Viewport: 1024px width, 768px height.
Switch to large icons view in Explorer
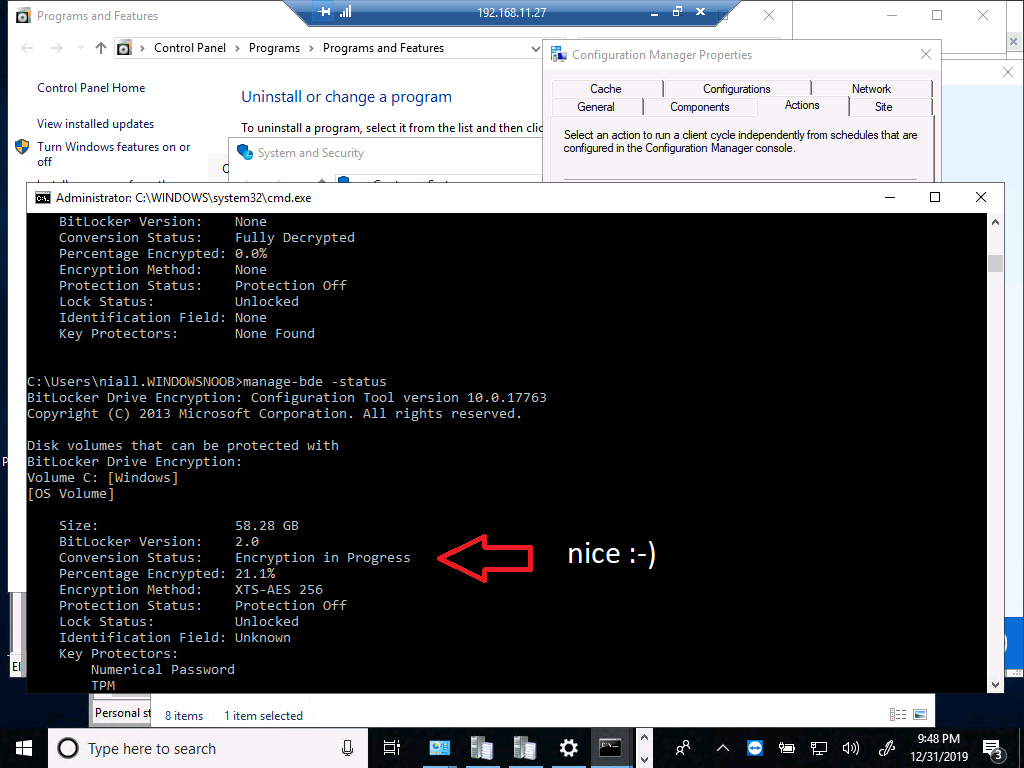pos(920,714)
